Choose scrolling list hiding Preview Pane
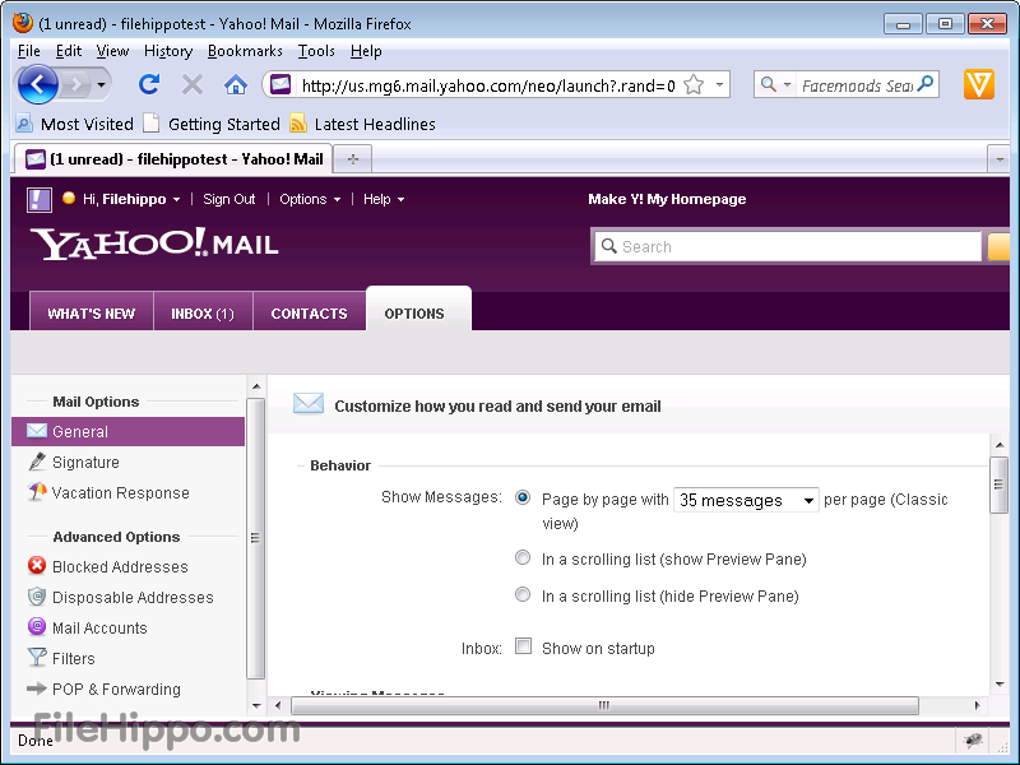 [x=522, y=594]
